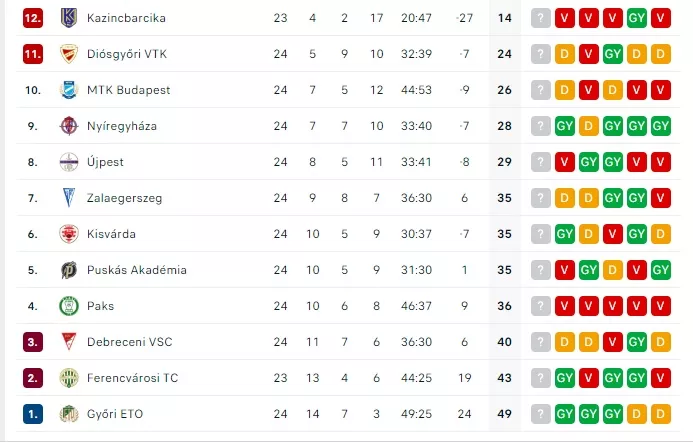Screen dimensions: 693x442
Task: Click Győri ETO's upcoming match question mark
Action: [x=541, y=414]
